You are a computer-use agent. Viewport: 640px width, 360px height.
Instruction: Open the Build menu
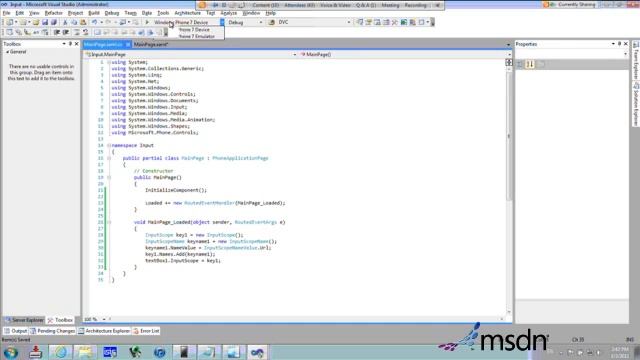point(94,13)
